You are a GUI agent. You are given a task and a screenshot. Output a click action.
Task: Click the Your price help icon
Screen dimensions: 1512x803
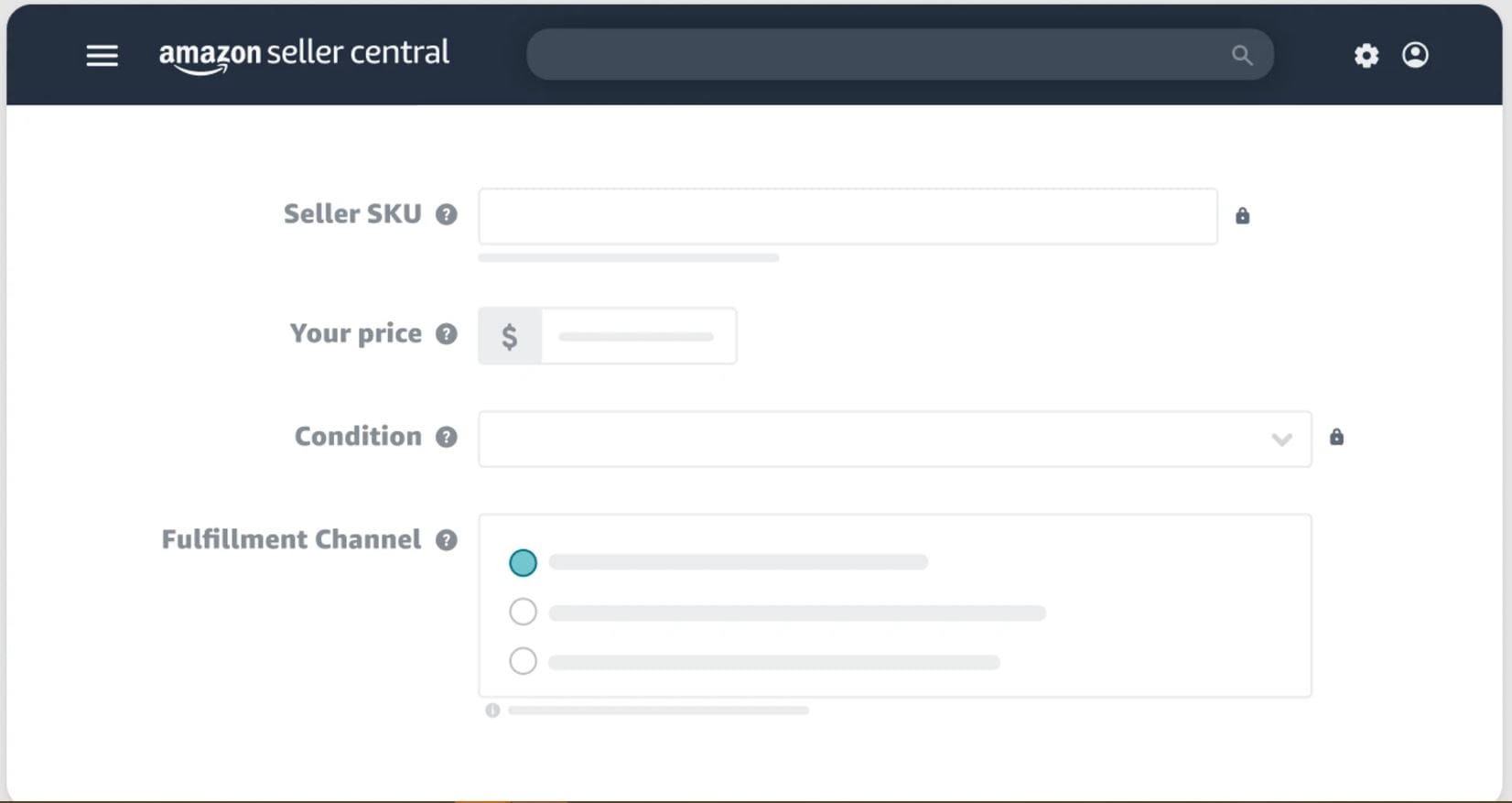[x=446, y=334]
